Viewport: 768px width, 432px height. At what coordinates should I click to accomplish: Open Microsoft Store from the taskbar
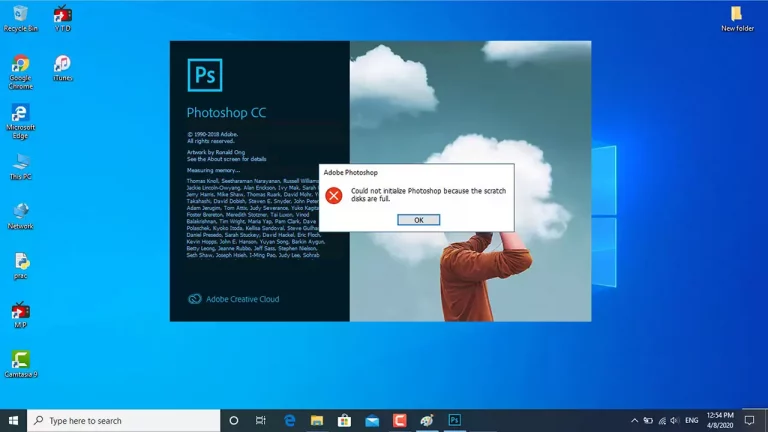tap(344, 420)
